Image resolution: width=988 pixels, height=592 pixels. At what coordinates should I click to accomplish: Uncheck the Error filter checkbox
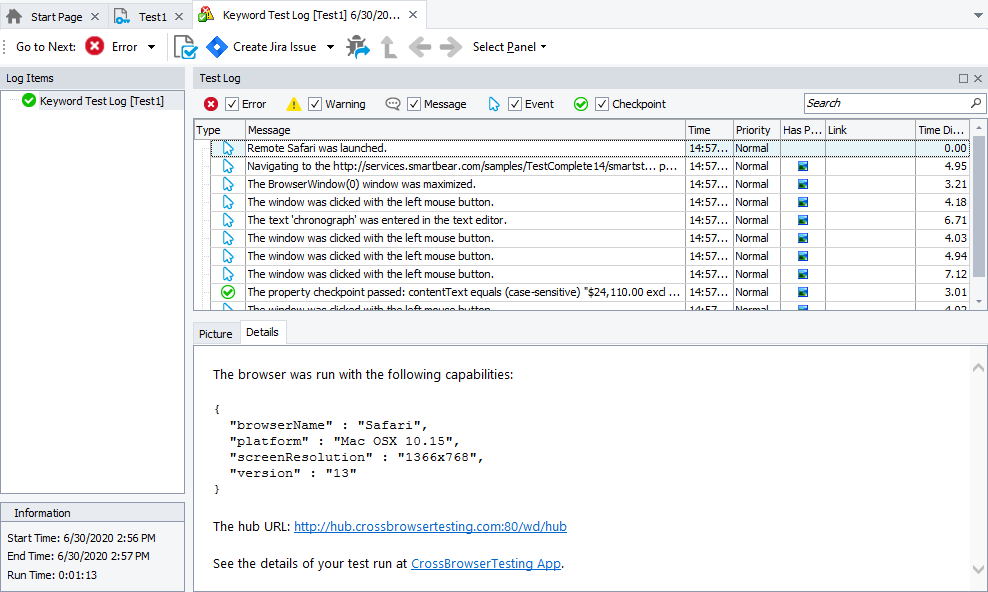232,104
